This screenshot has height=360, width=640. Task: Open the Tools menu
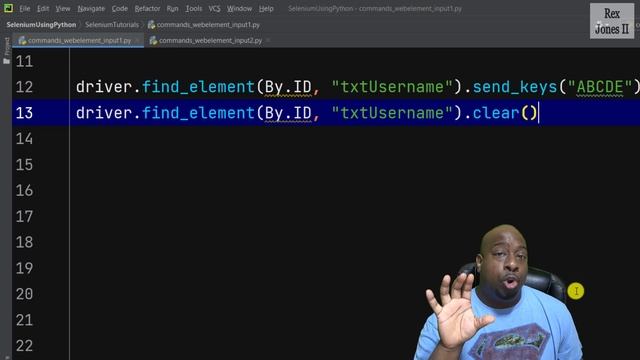click(193, 9)
